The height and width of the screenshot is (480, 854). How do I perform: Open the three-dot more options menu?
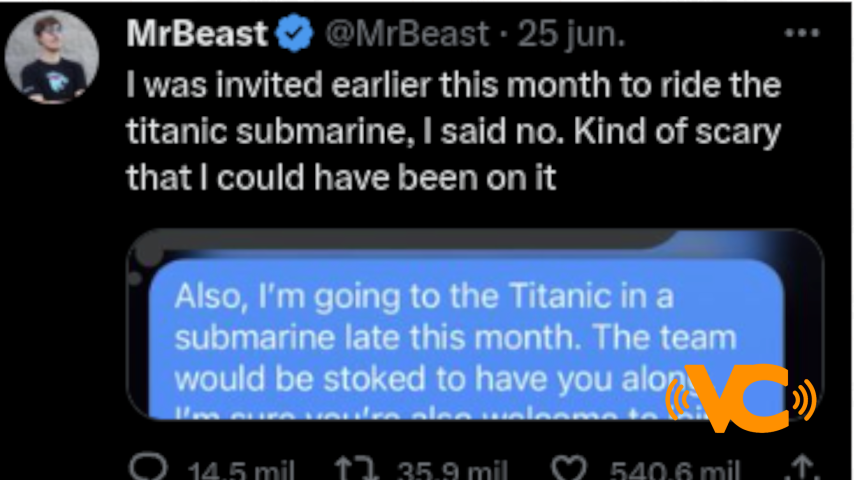coord(800,33)
